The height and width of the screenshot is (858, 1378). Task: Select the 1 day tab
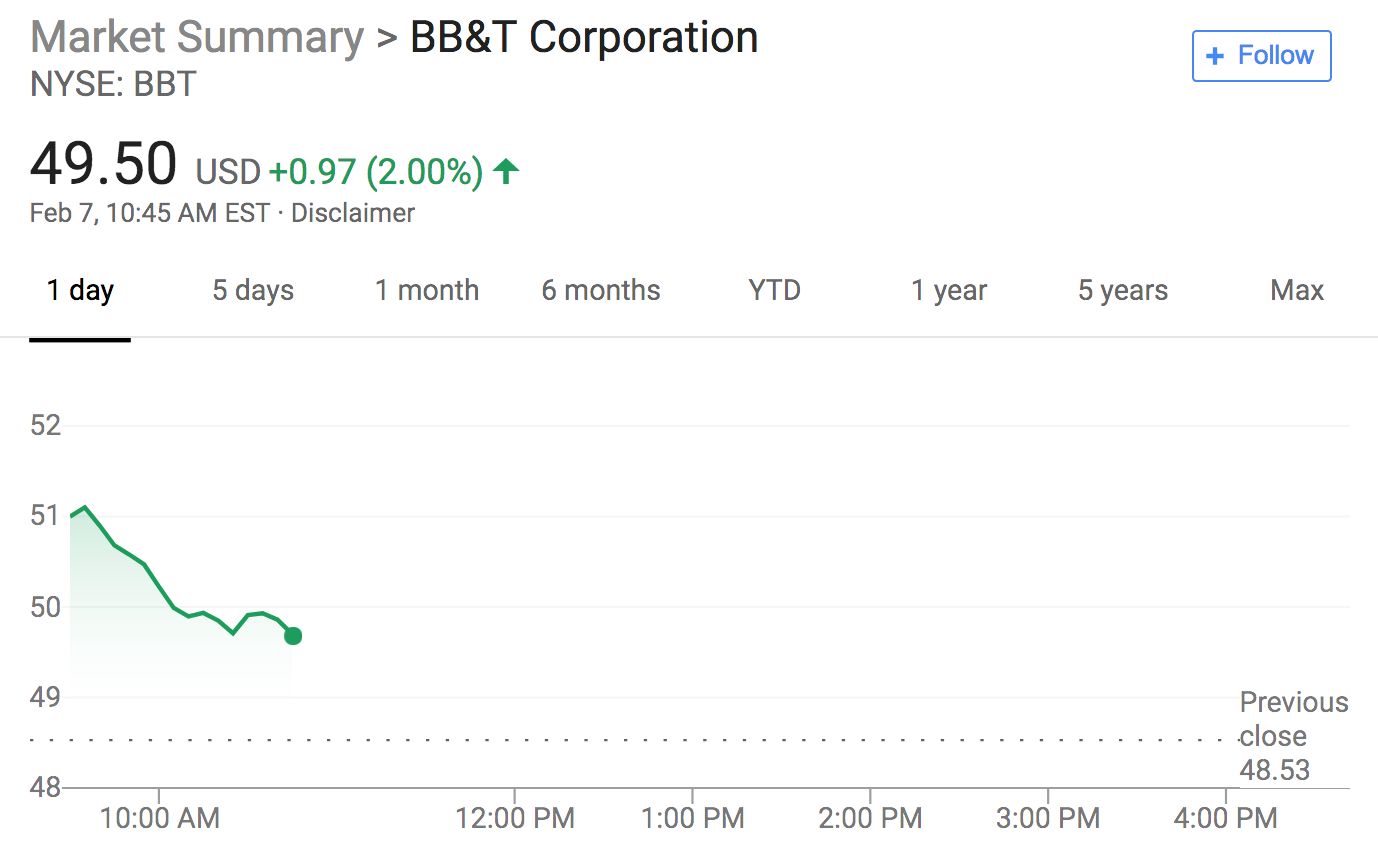point(80,291)
